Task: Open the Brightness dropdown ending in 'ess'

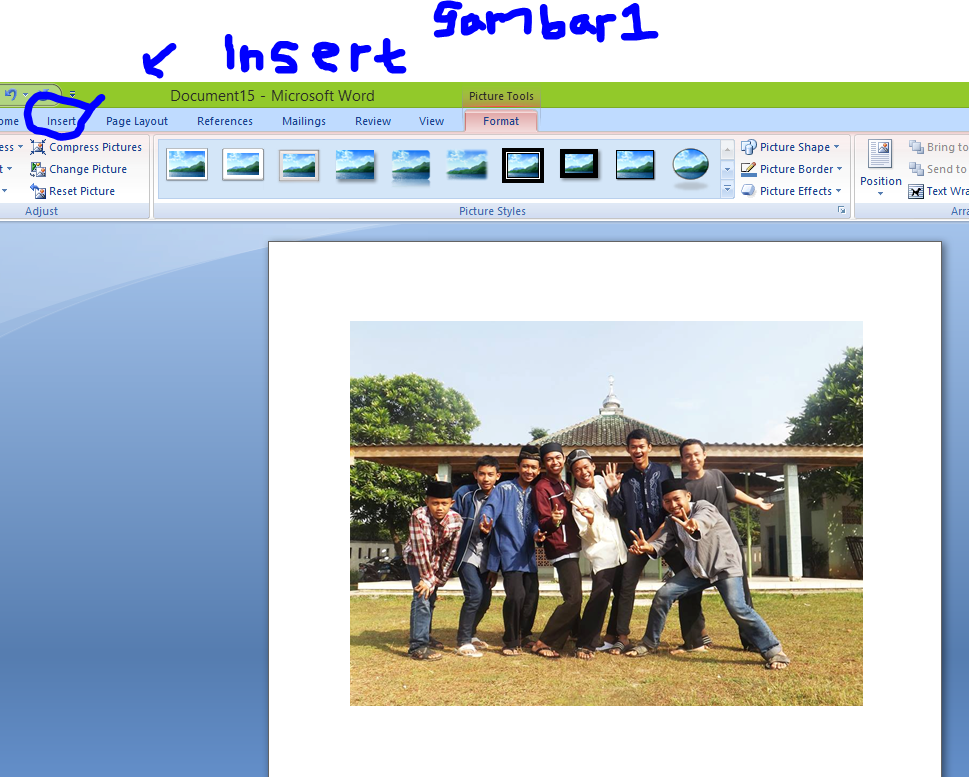Action: point(11,147)
